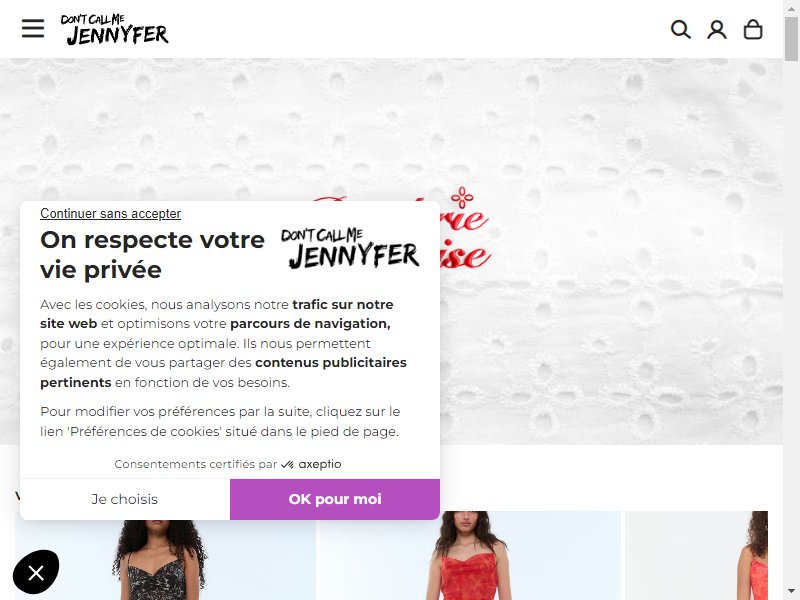
Task: Click the vertical scrollbar thumb
Action: point(791,38)
